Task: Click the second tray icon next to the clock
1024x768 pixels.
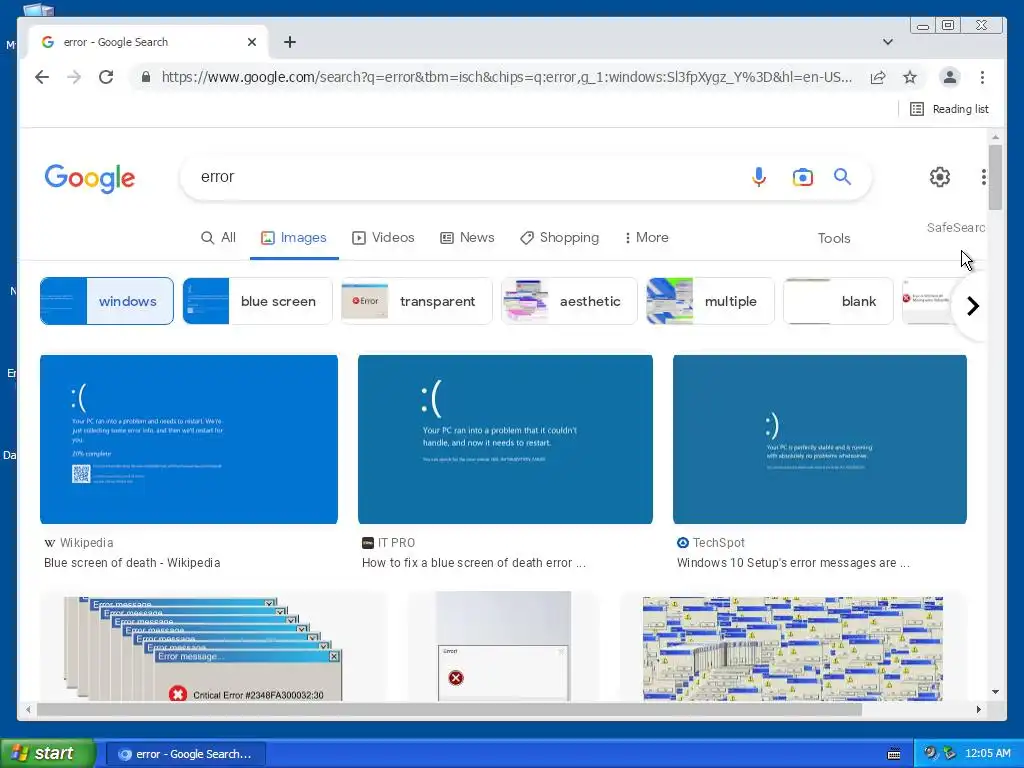Action: 949,754
